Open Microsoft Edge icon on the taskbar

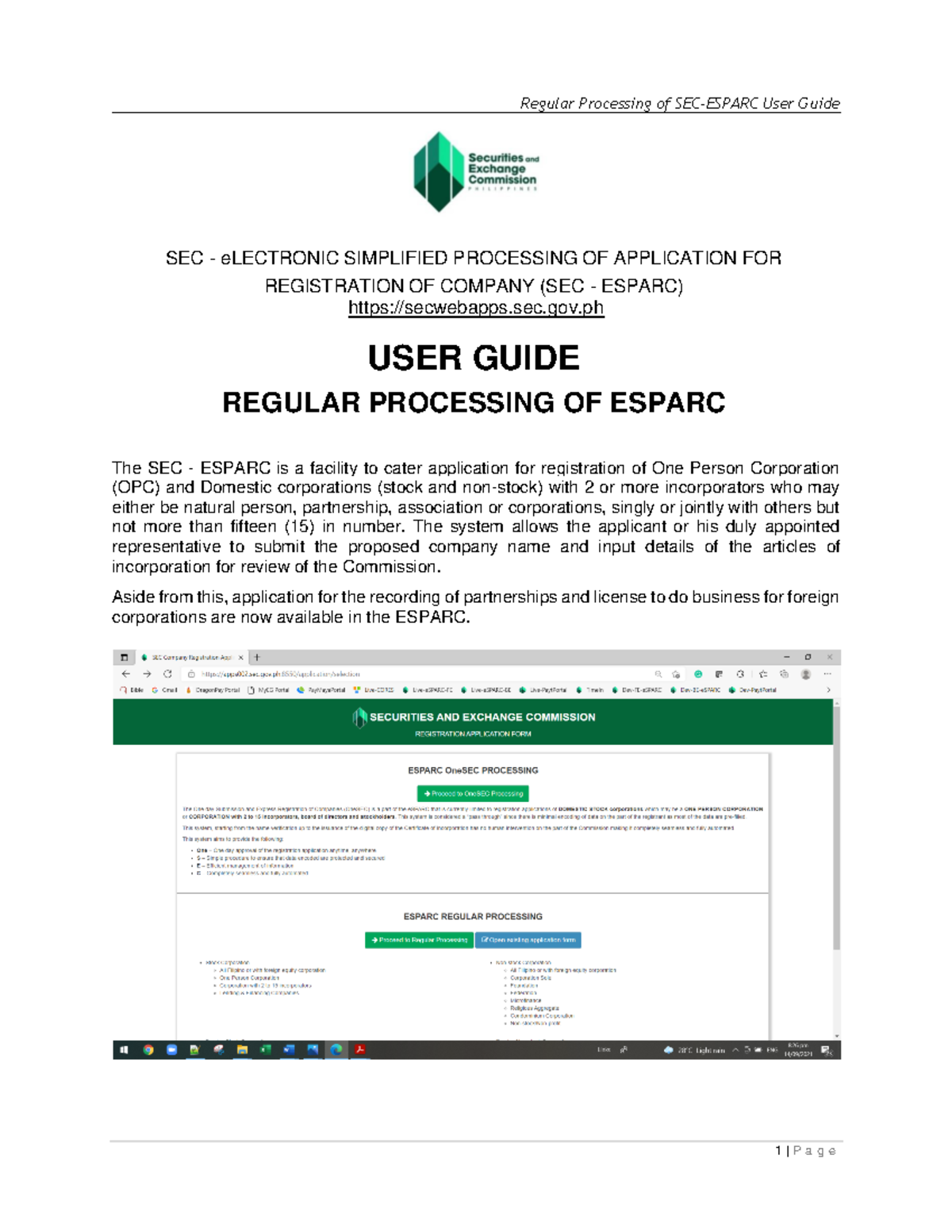tap(336, 1050)
